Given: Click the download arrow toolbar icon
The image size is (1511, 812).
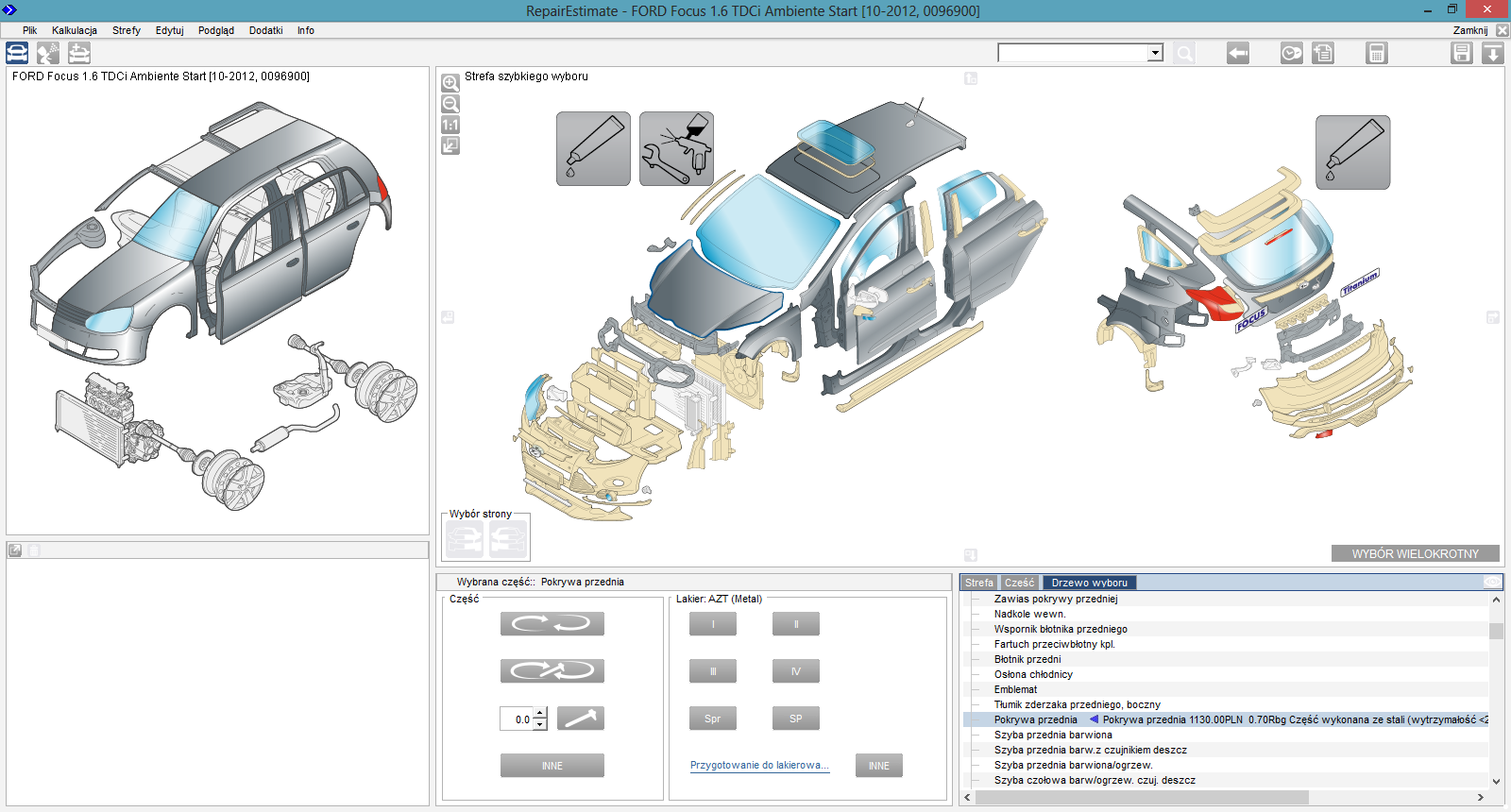Looking at the screenshot, I should [1493, 54].
